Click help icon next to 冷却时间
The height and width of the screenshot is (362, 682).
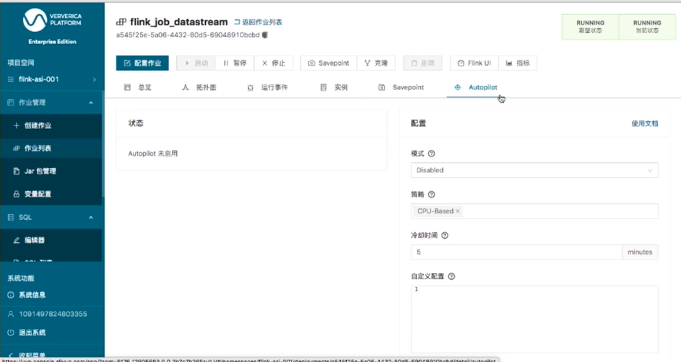(445, 235)
